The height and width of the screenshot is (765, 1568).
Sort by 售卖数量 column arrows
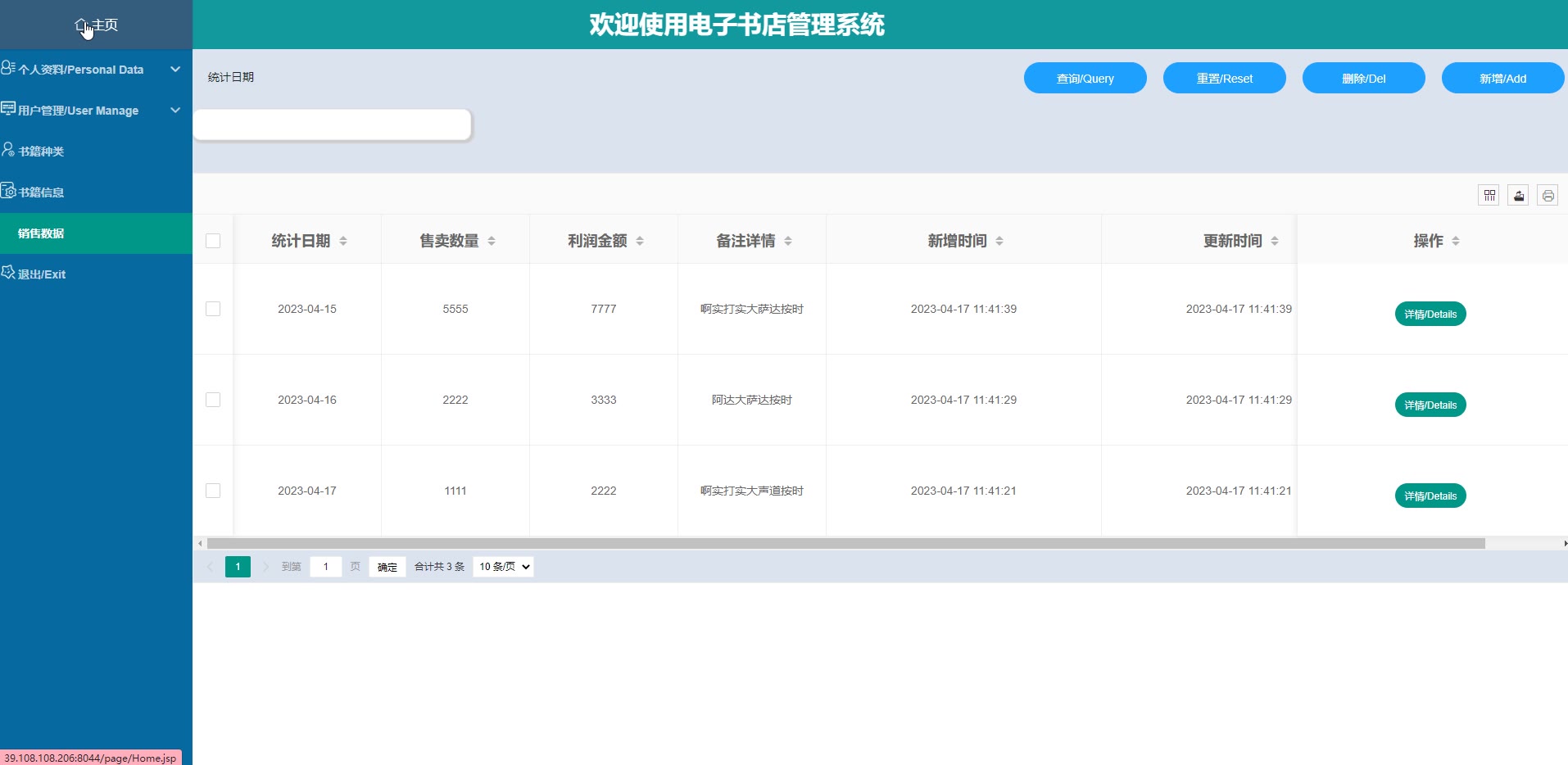click(492, 241)
